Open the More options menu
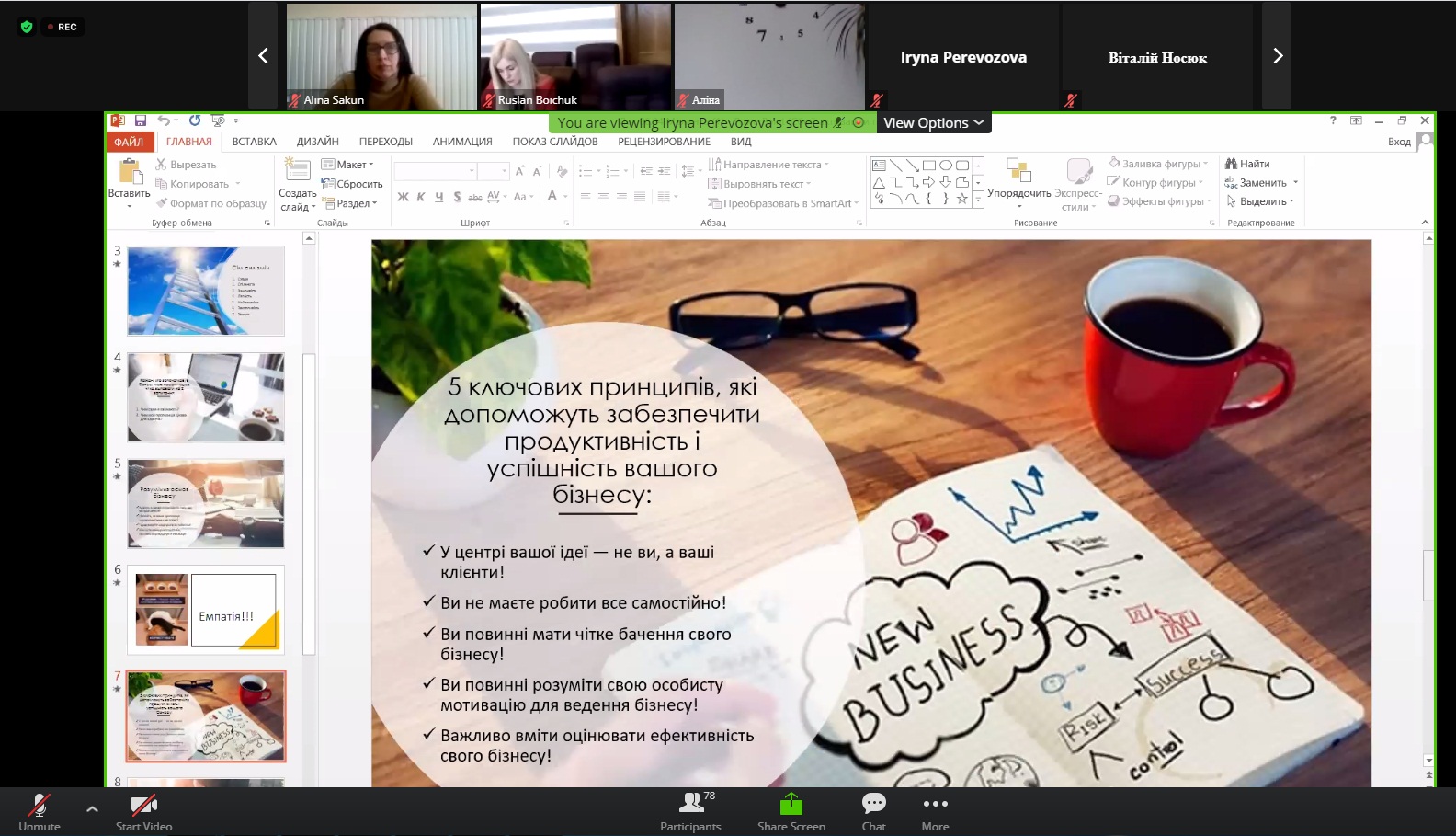 (x=935, y=812)
